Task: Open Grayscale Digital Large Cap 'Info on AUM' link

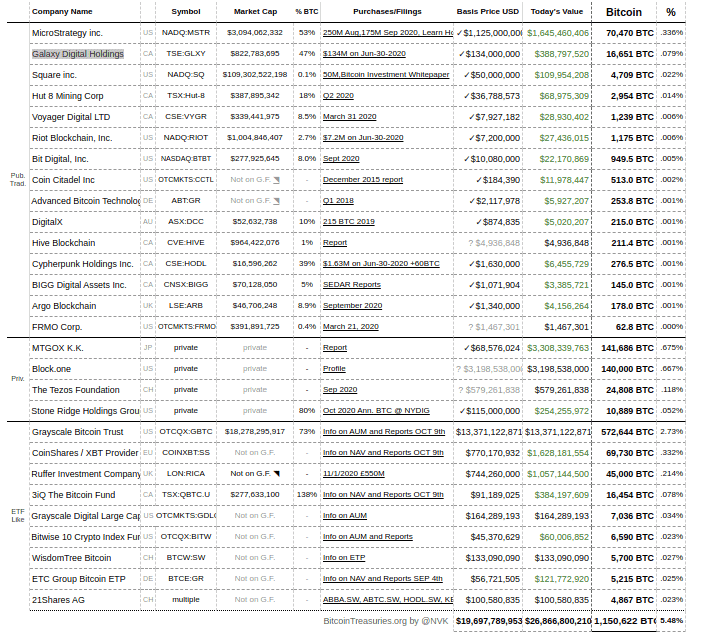Action: click(345, 516)
